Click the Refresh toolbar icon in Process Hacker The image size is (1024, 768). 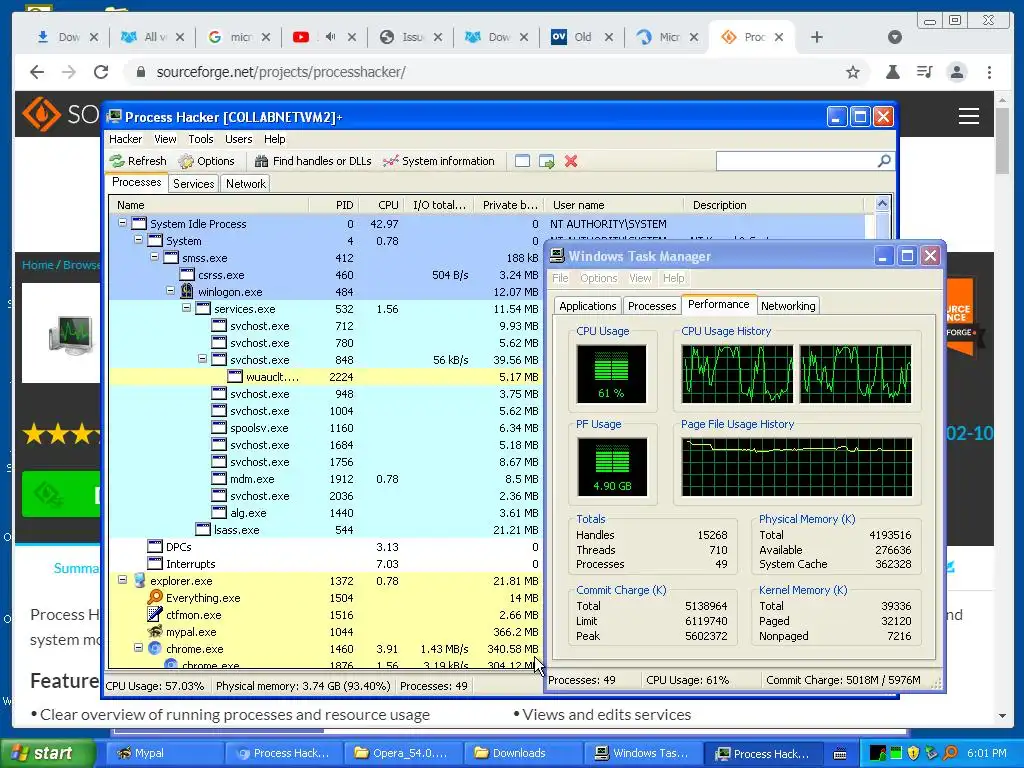tap(118, 161)
